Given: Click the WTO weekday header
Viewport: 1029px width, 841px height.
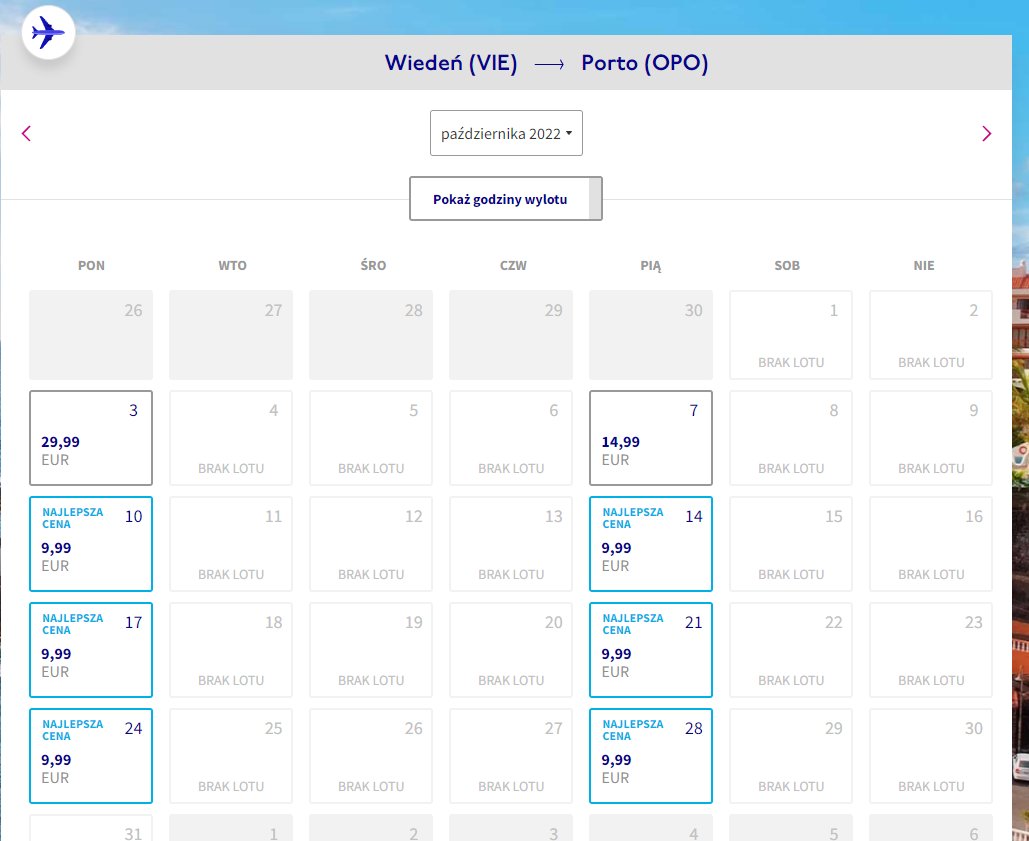Looking at the screenshot, I should [232, 266].
